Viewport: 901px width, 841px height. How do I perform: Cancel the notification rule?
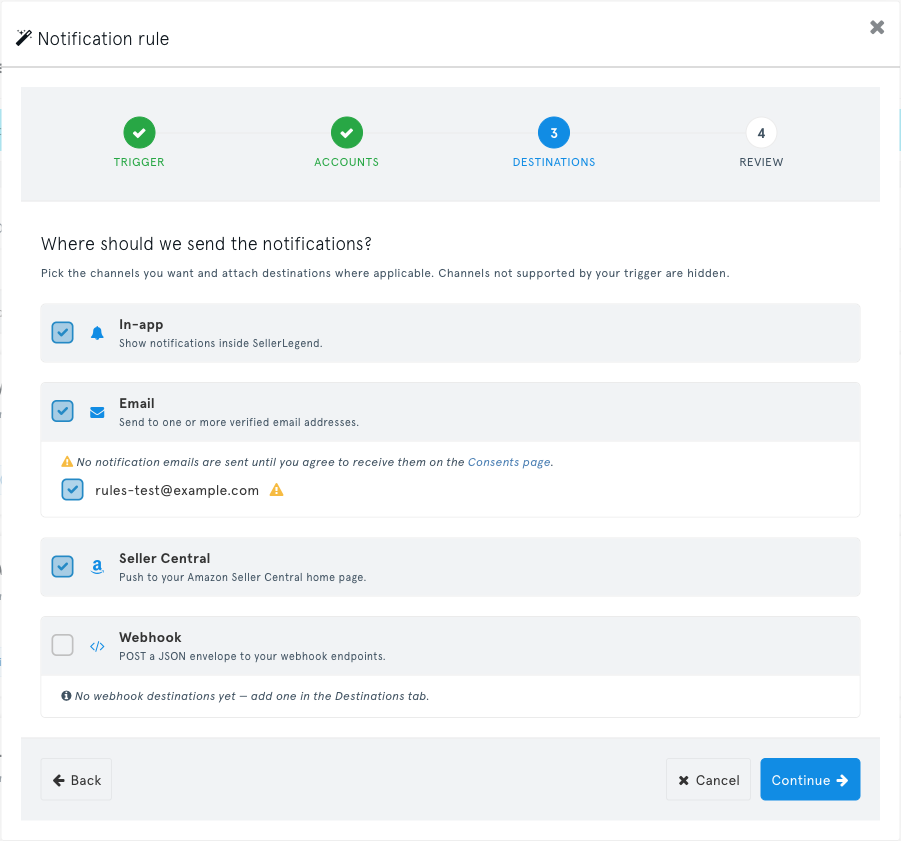[x=709, y=780]
